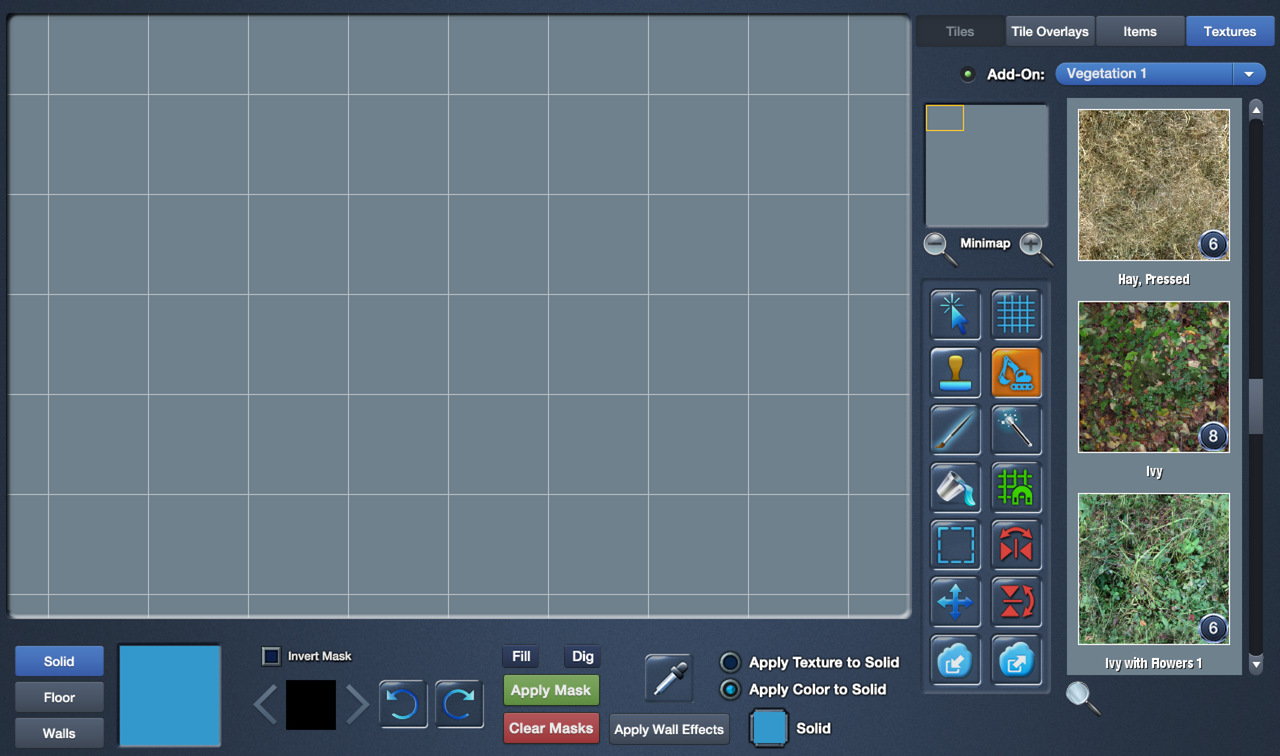
Task: Open the Items tab
Action: point(1139,31)
